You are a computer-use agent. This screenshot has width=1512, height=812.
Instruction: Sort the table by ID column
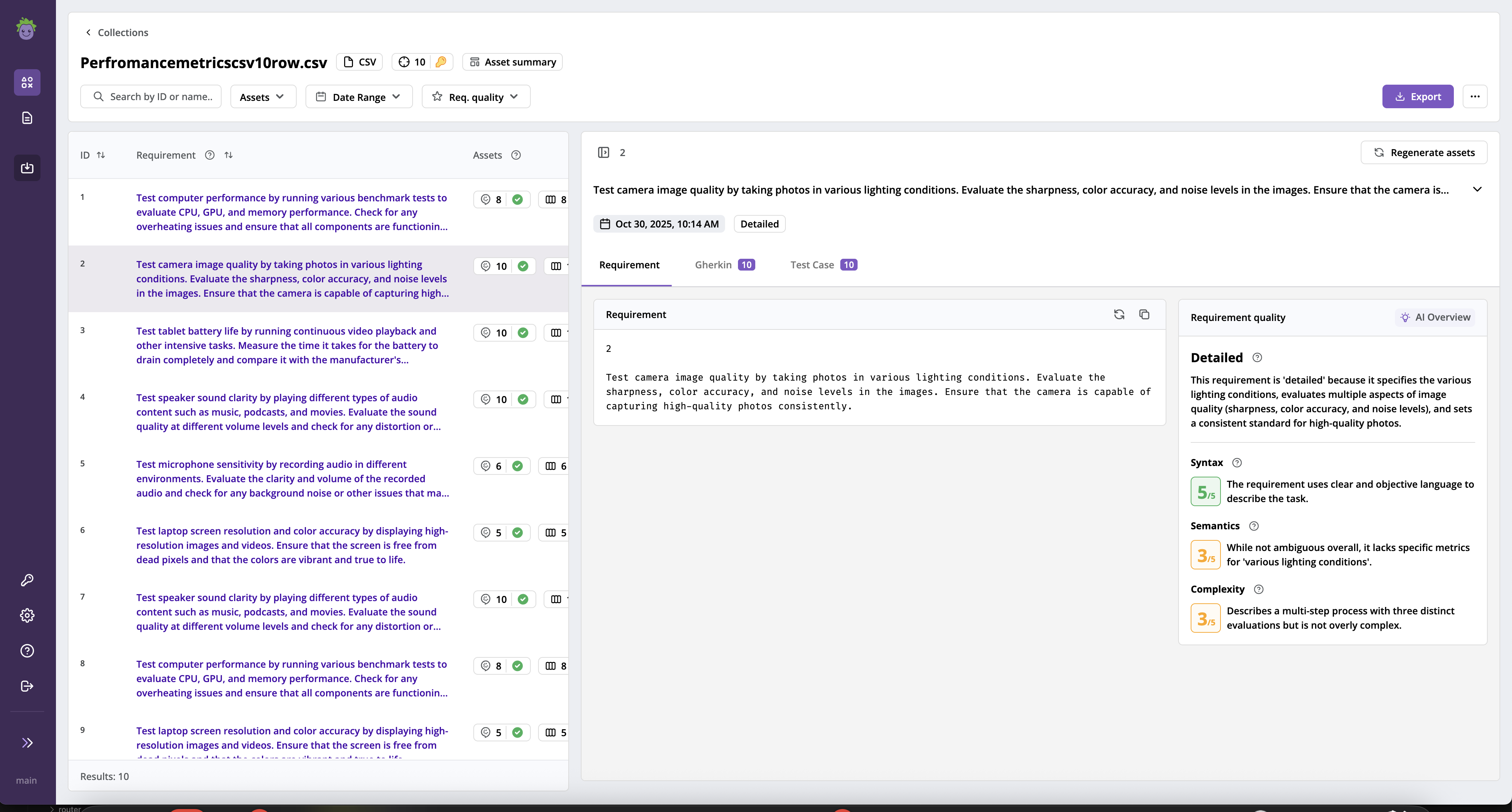pos(101,155)
